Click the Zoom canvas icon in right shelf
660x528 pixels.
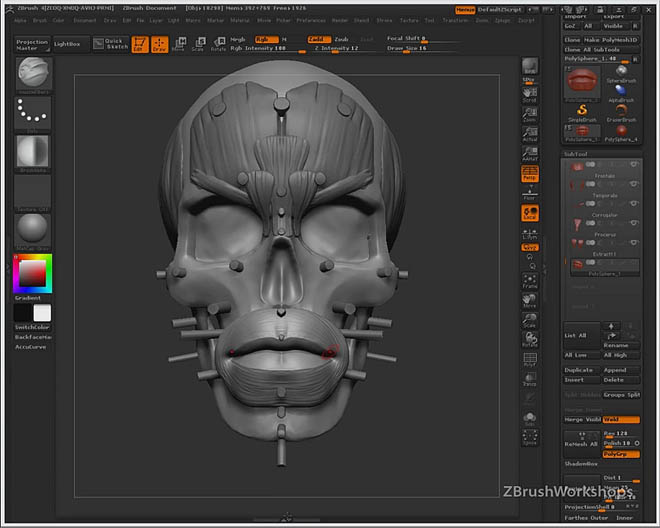(530, 115)
